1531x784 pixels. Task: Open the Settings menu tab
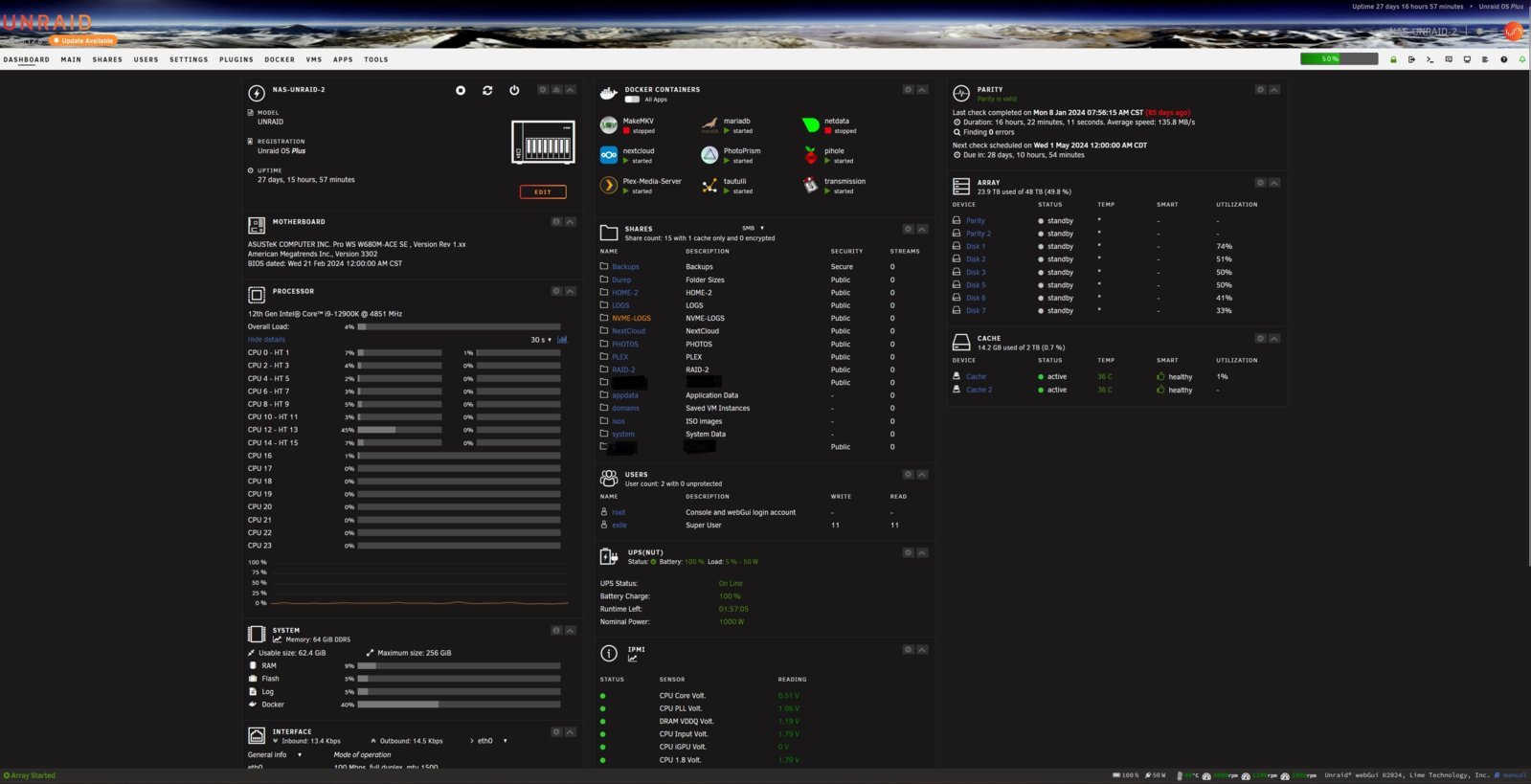[189, 59]
